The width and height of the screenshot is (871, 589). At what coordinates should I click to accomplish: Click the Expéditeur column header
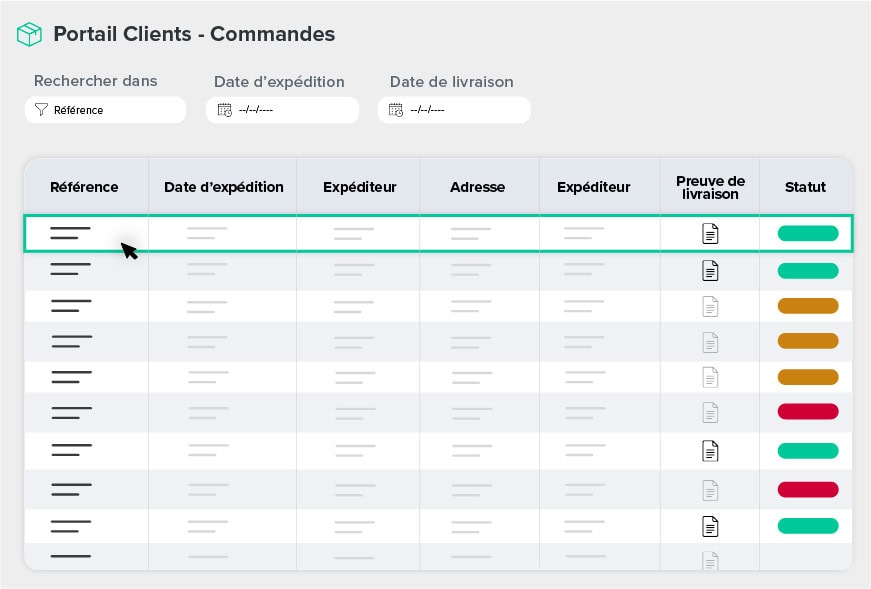[x=358, y=187]
